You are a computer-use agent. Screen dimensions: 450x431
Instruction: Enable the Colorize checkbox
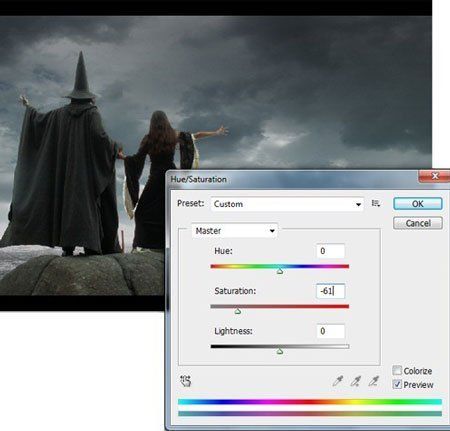point(397,370)
